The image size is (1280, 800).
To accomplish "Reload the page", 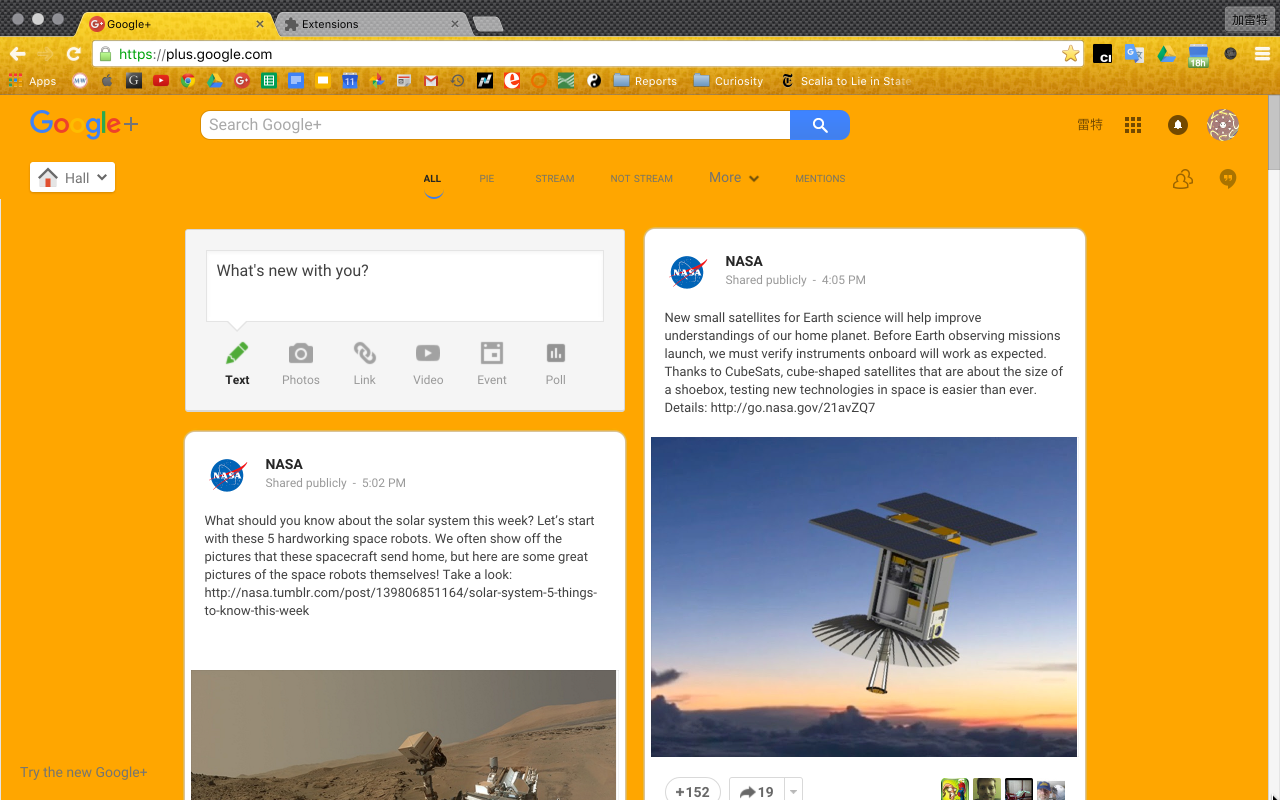I will pyautogui.click(x=73, y=54).
